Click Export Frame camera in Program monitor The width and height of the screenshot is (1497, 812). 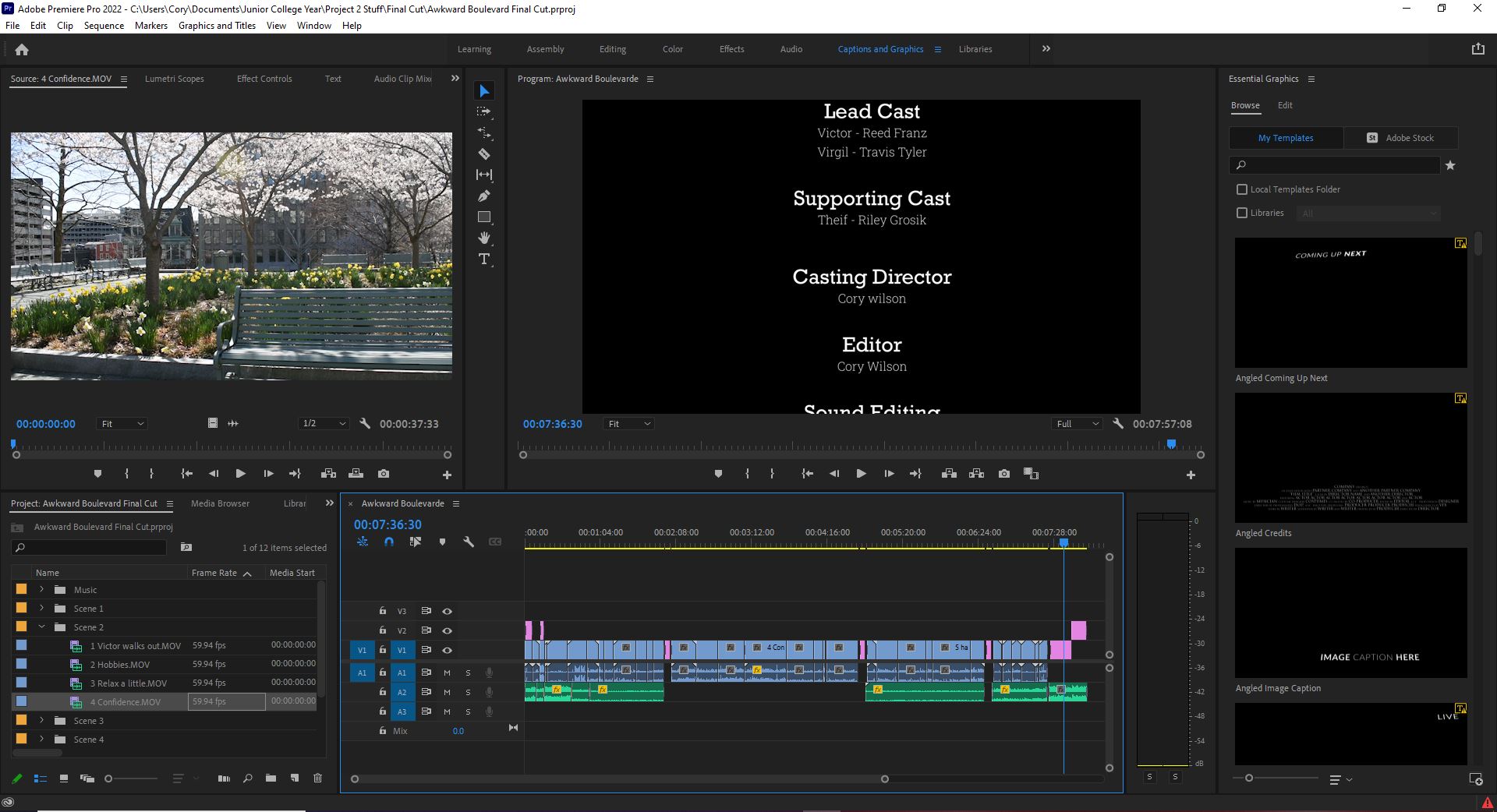tap(1004, 474)
